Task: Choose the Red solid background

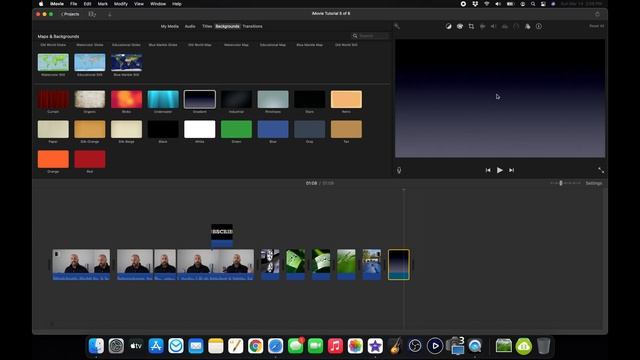Action: [90, 159]
